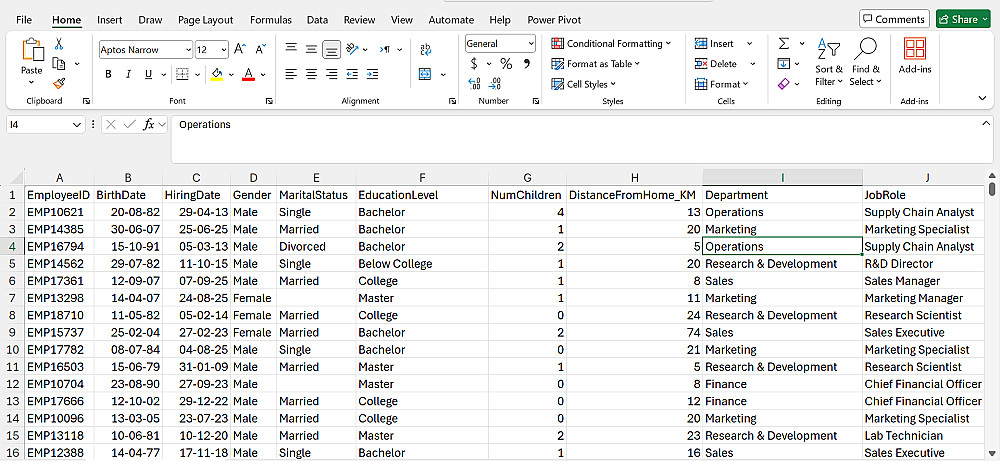
Task: Click the Wrap Text icon
Action: coord(425,49)
